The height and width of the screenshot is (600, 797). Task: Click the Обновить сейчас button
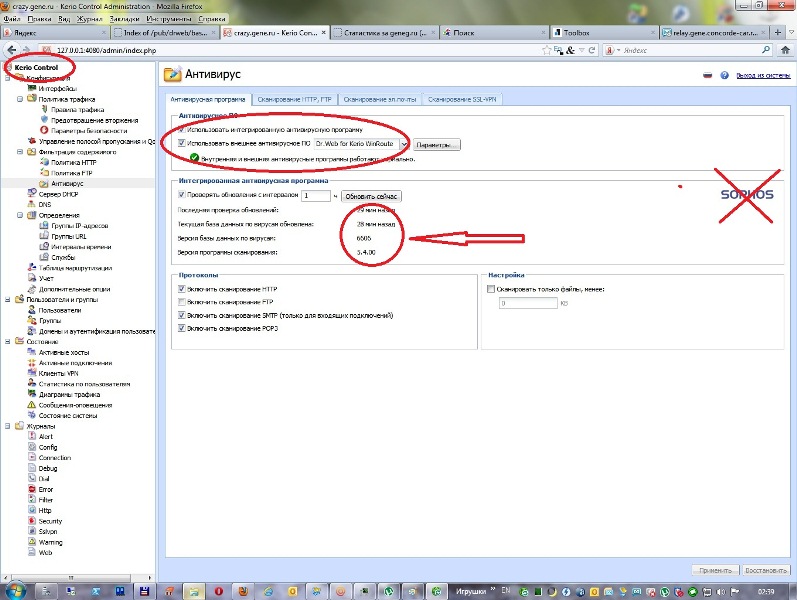tap(372, 196)
